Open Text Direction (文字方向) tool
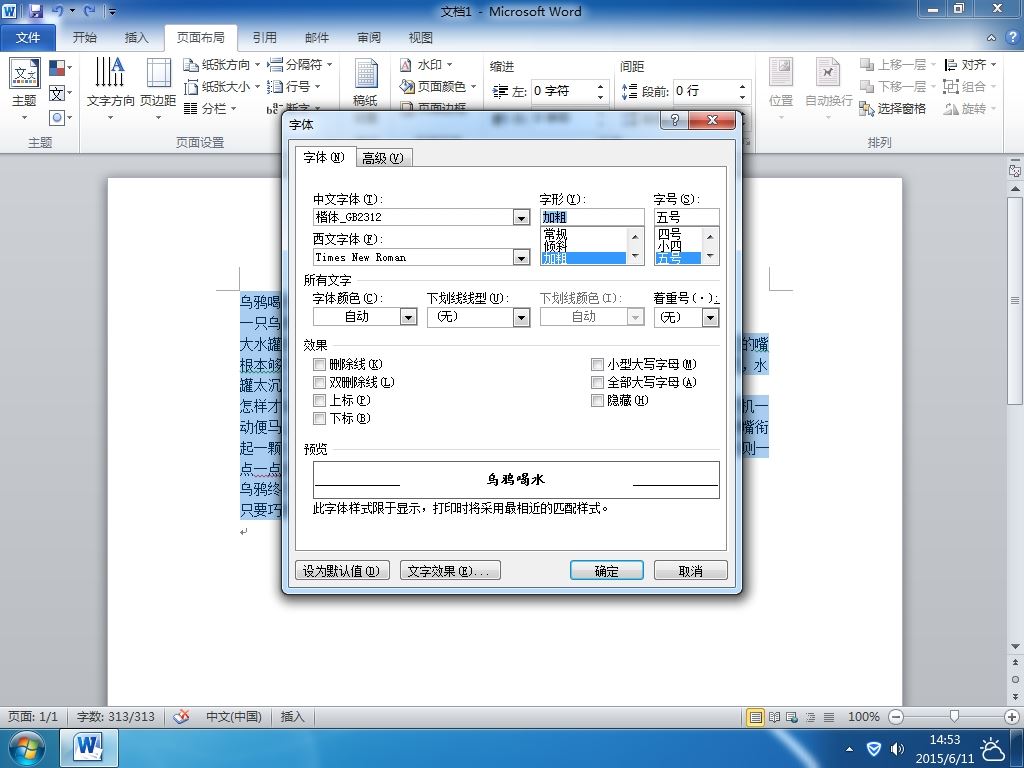 point(110,88)
